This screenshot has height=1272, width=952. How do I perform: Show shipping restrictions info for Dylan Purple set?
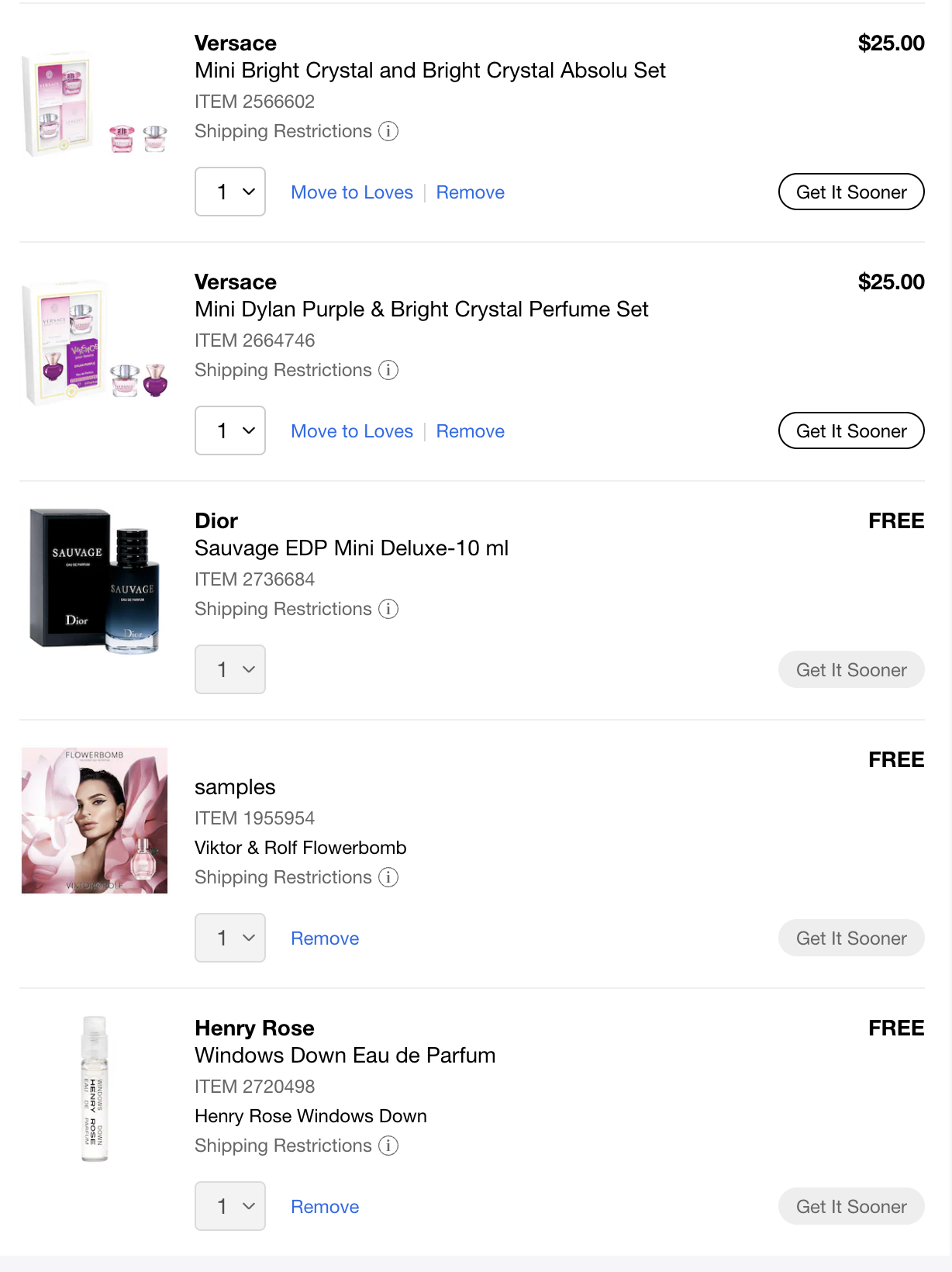click(388, 370)
